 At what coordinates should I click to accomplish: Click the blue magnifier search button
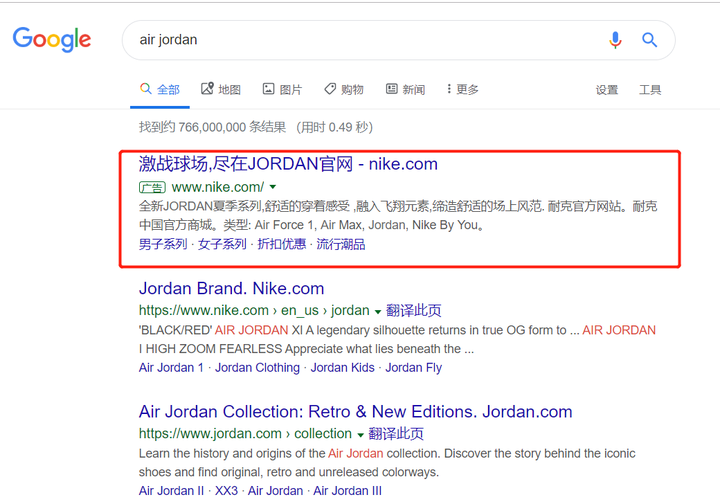(x=649, y=40)
